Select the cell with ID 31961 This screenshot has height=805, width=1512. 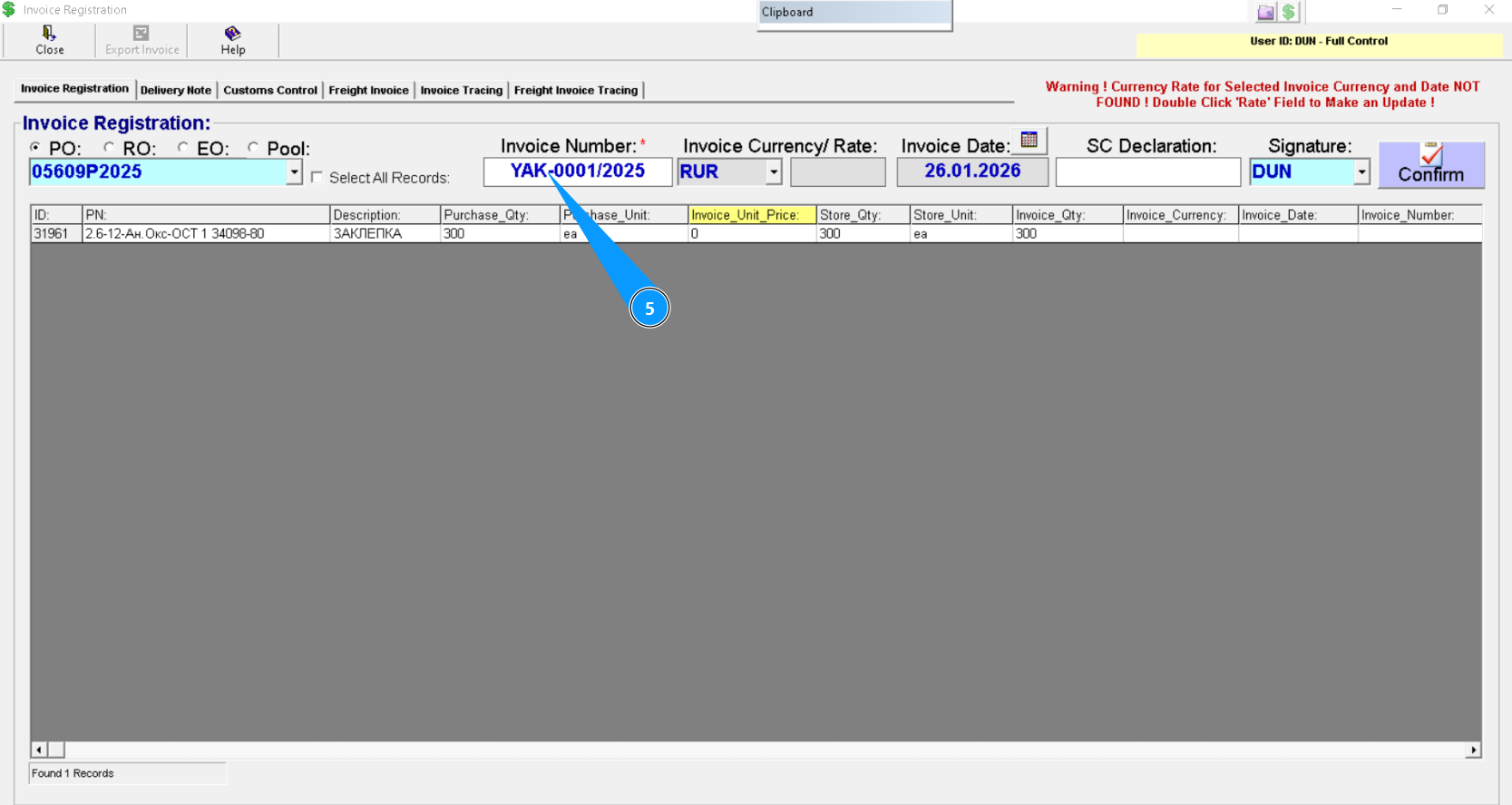coord(56,233)
